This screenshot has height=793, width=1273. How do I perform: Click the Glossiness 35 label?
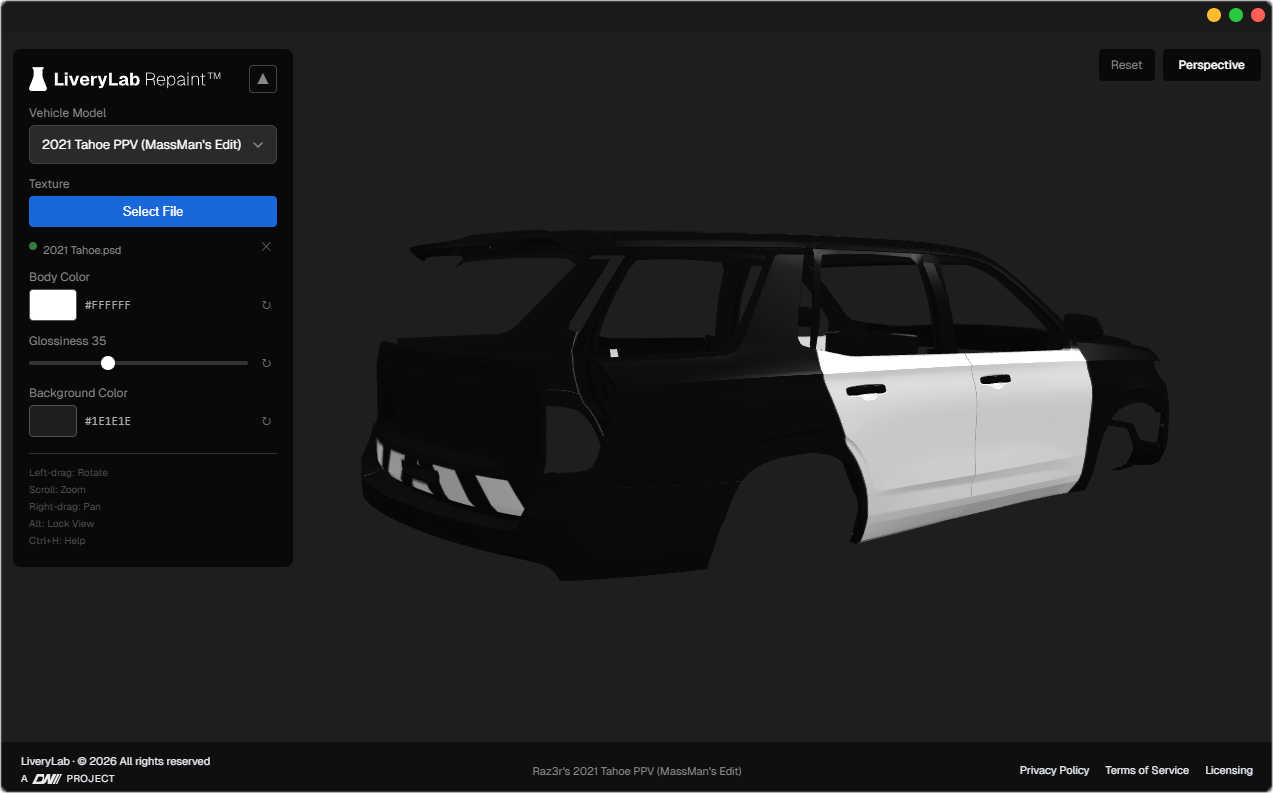[x=67, y=341]
